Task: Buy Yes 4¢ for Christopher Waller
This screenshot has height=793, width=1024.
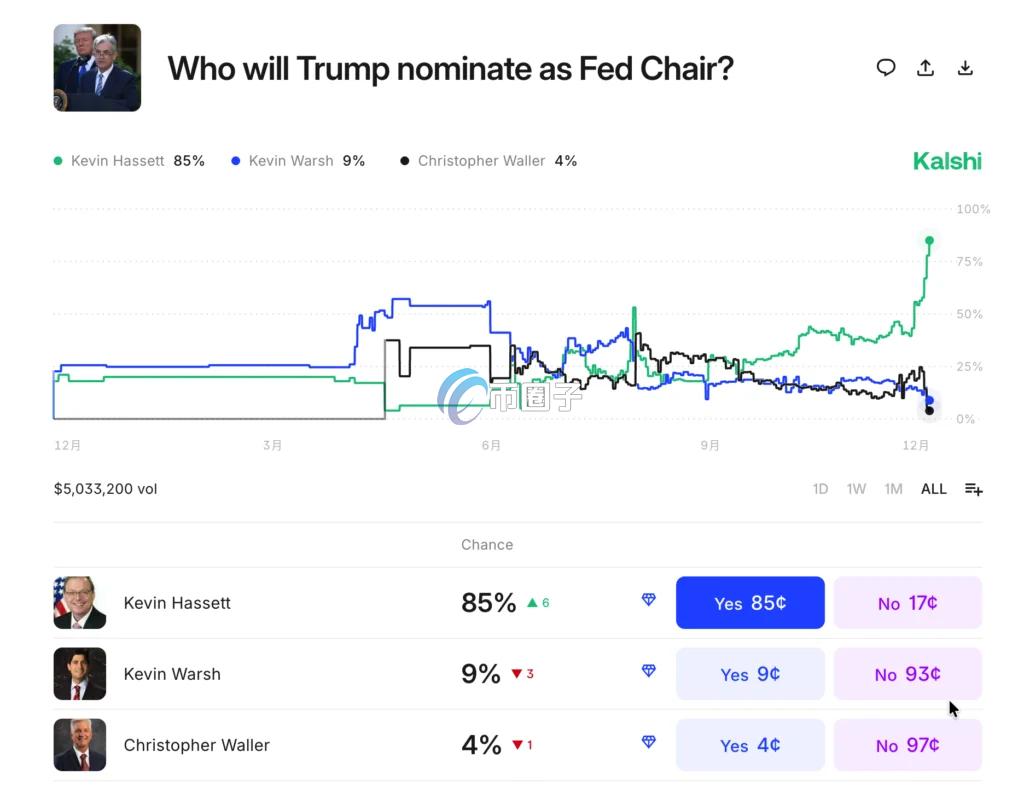Action: [750, 745]
